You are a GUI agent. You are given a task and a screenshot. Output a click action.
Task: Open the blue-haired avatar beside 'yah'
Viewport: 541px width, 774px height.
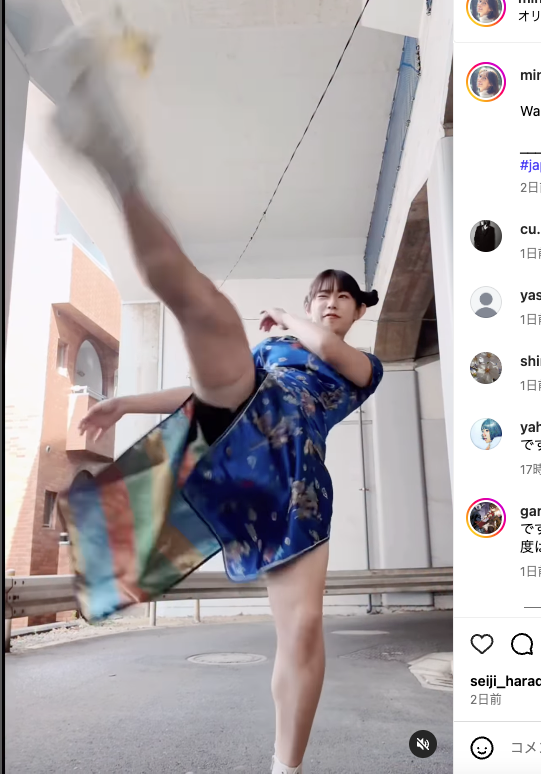486,434
